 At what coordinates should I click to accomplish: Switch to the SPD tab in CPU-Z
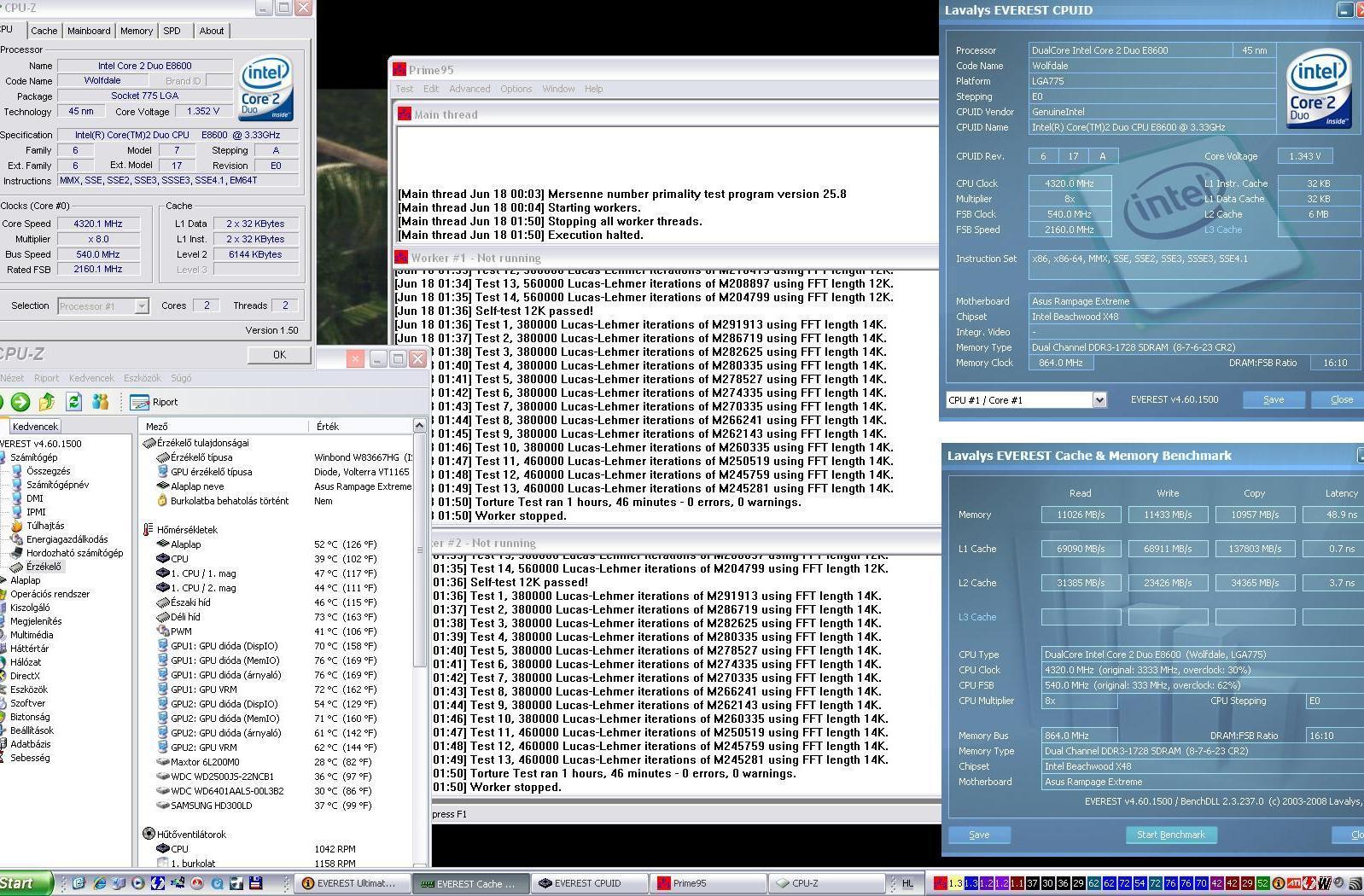point(172,31)
